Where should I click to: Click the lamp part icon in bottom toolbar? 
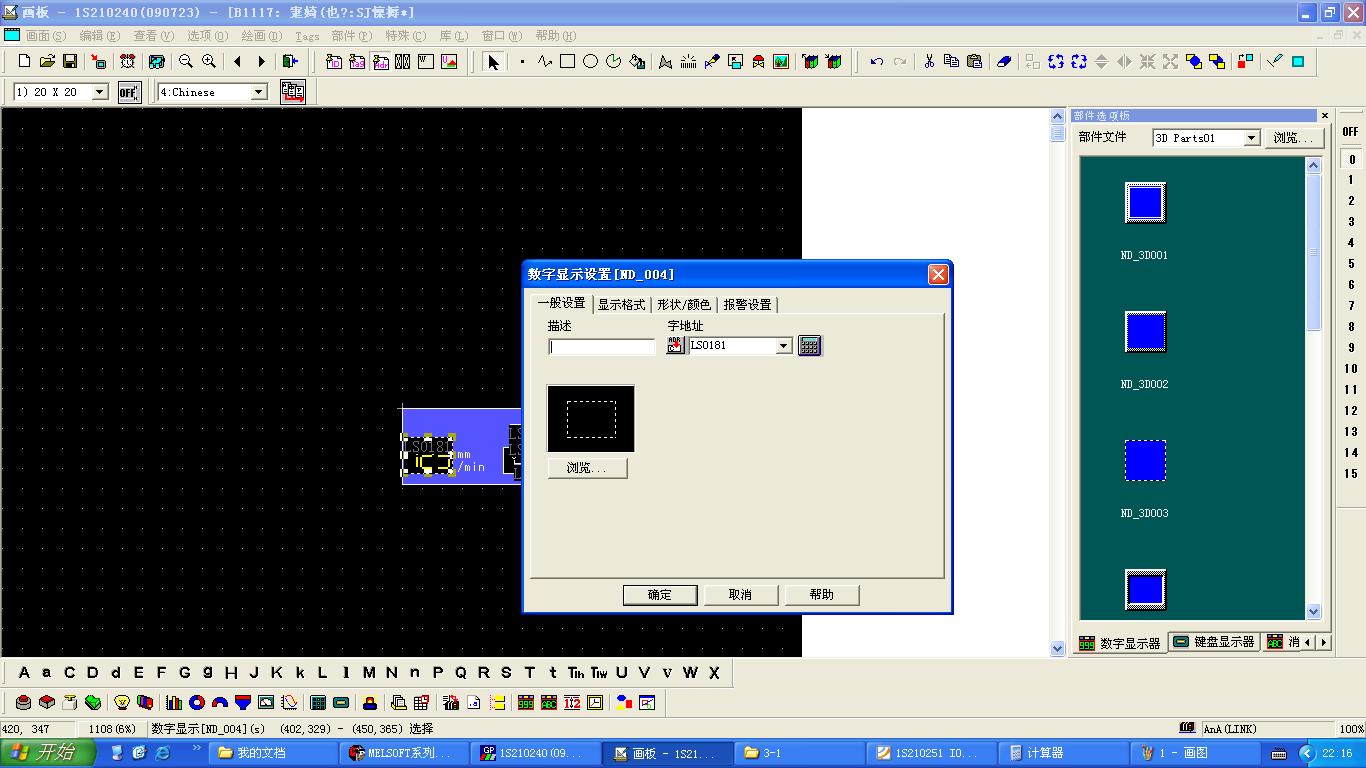point(122,703)
